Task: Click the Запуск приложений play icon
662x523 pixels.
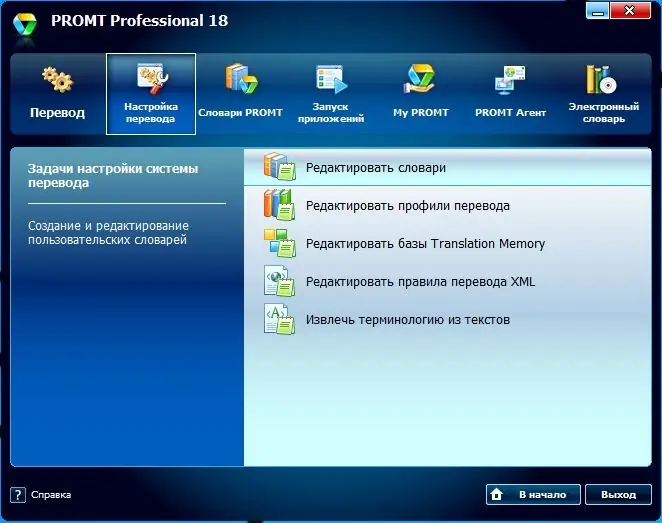Action: 331,79
